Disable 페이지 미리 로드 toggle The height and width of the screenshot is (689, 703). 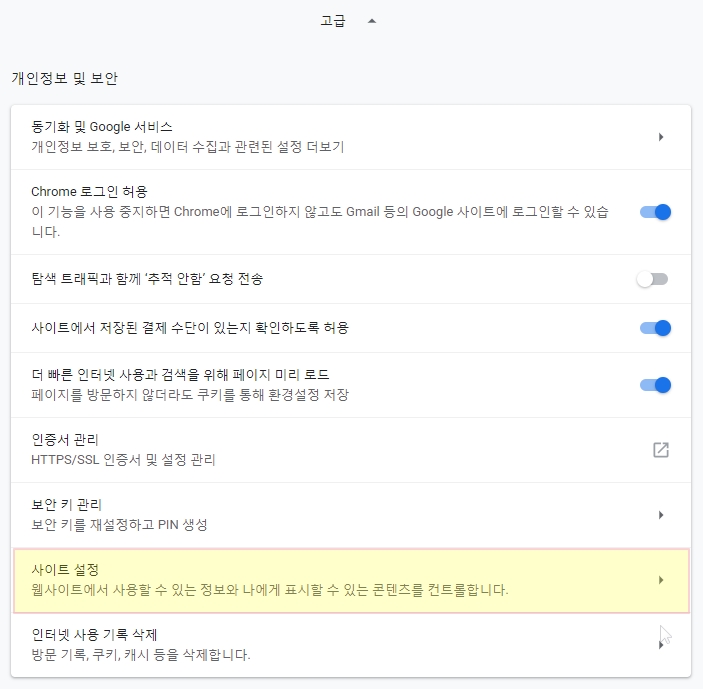click(x=655, y=385)
